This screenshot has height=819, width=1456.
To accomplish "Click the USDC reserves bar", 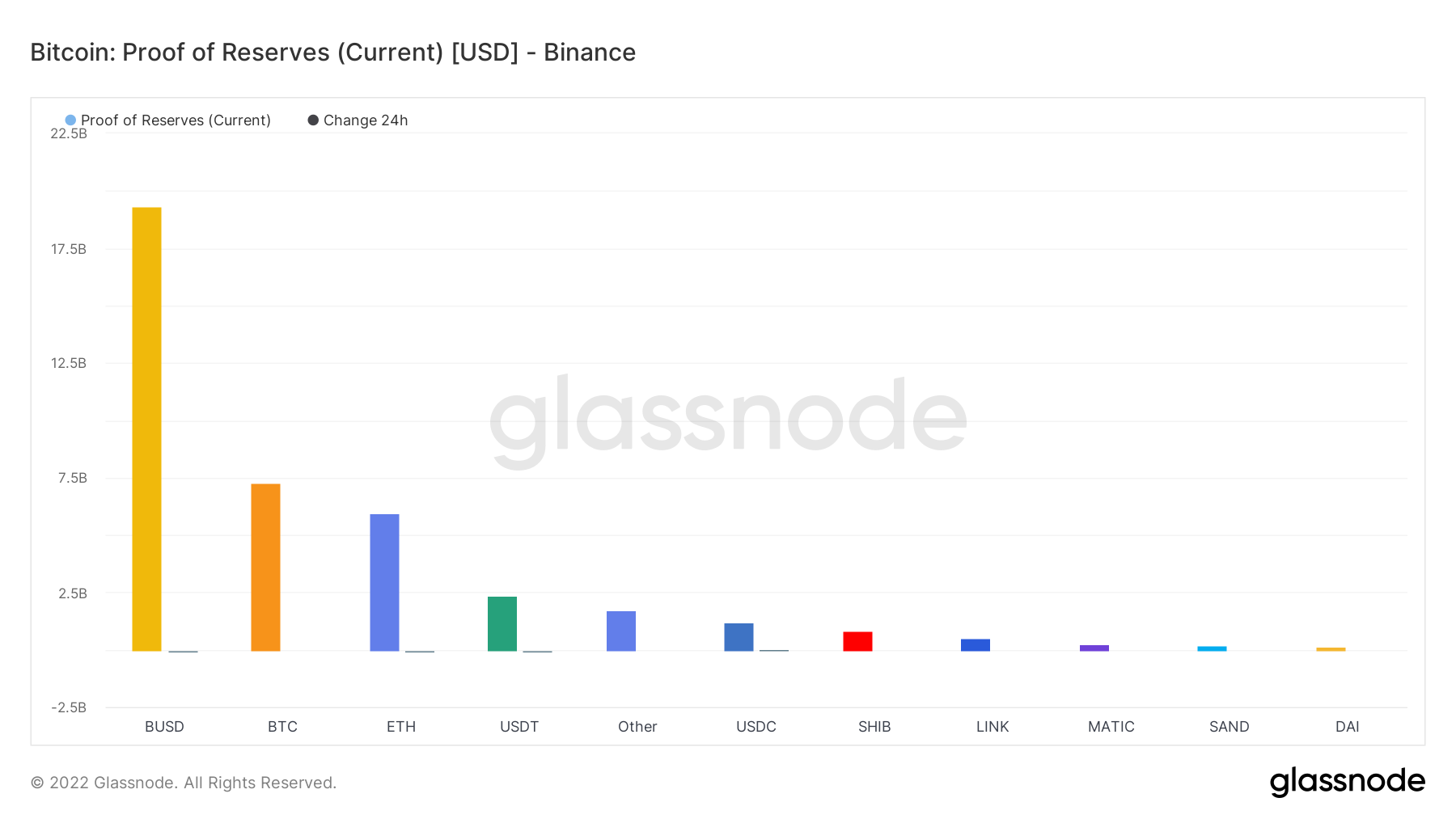I will click(x=739, y=637).
